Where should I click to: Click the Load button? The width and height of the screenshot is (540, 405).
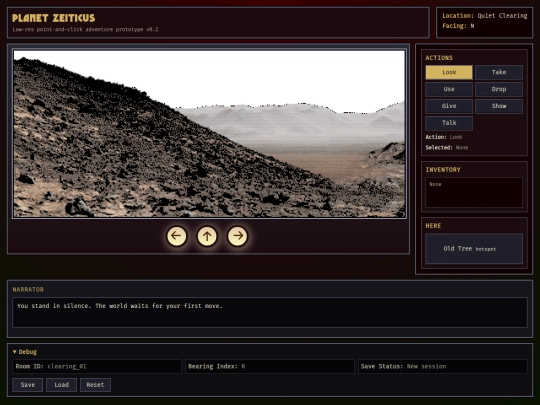[61, 385]
